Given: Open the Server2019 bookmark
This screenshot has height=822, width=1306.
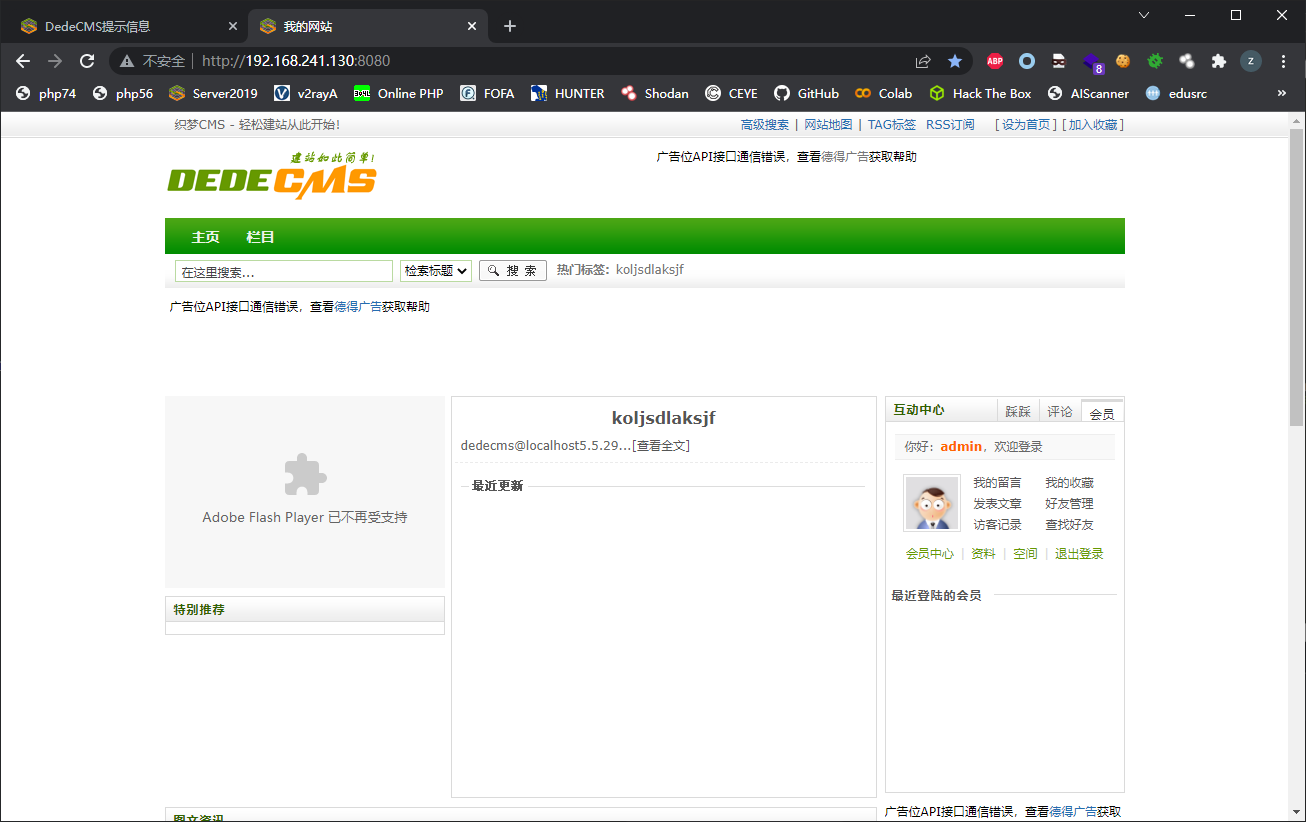Looking at the screenshot, I should point(213,93).
